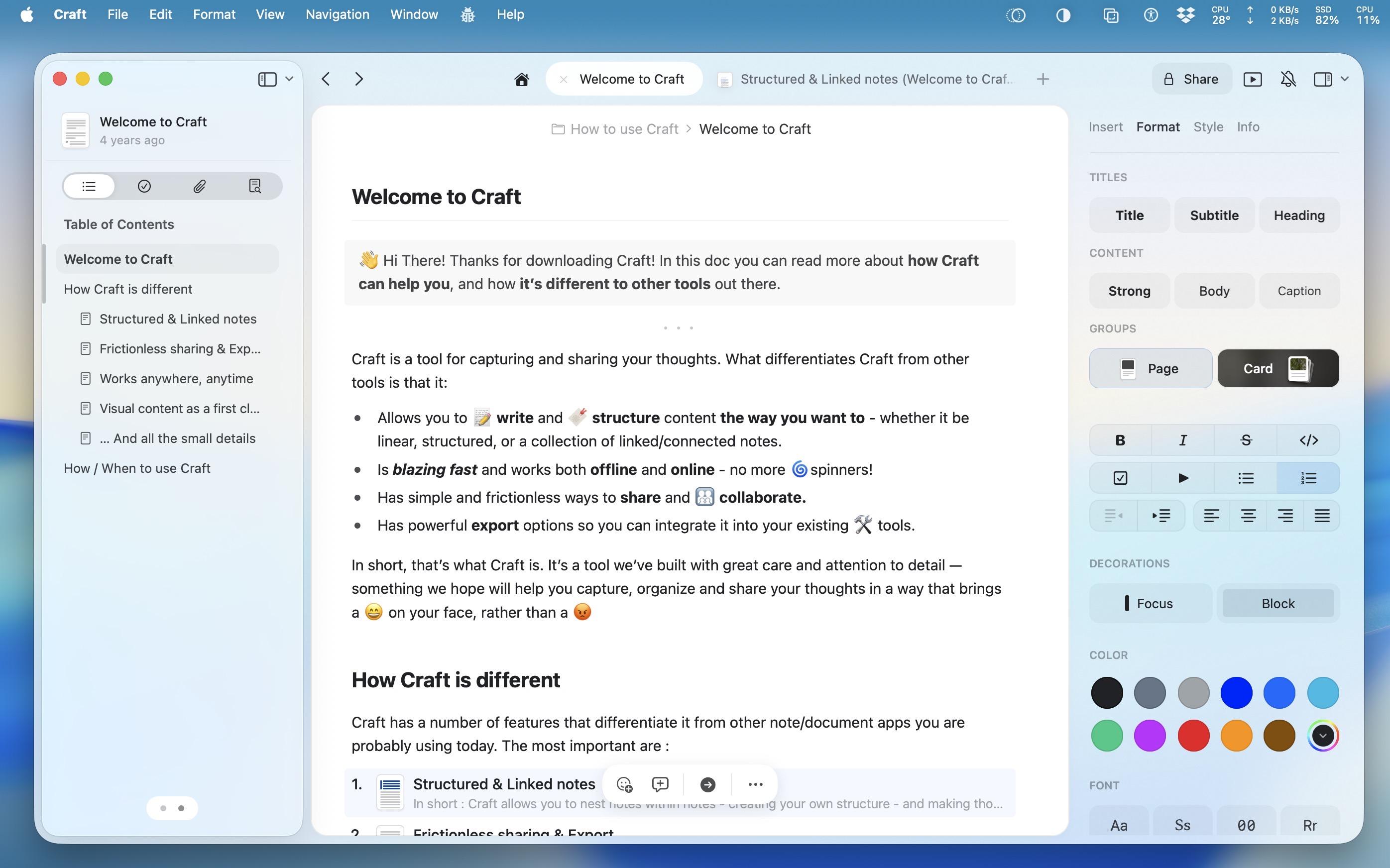Apply inline code formatting
The width and height of the screenshot is (1390, 868).
pos(1308,440)
